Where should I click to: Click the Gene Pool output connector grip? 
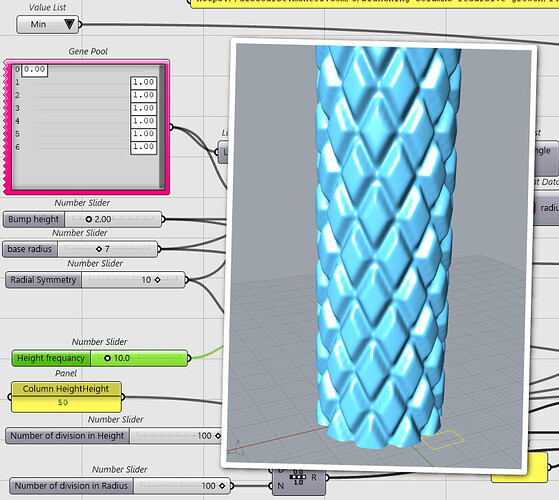171,127
